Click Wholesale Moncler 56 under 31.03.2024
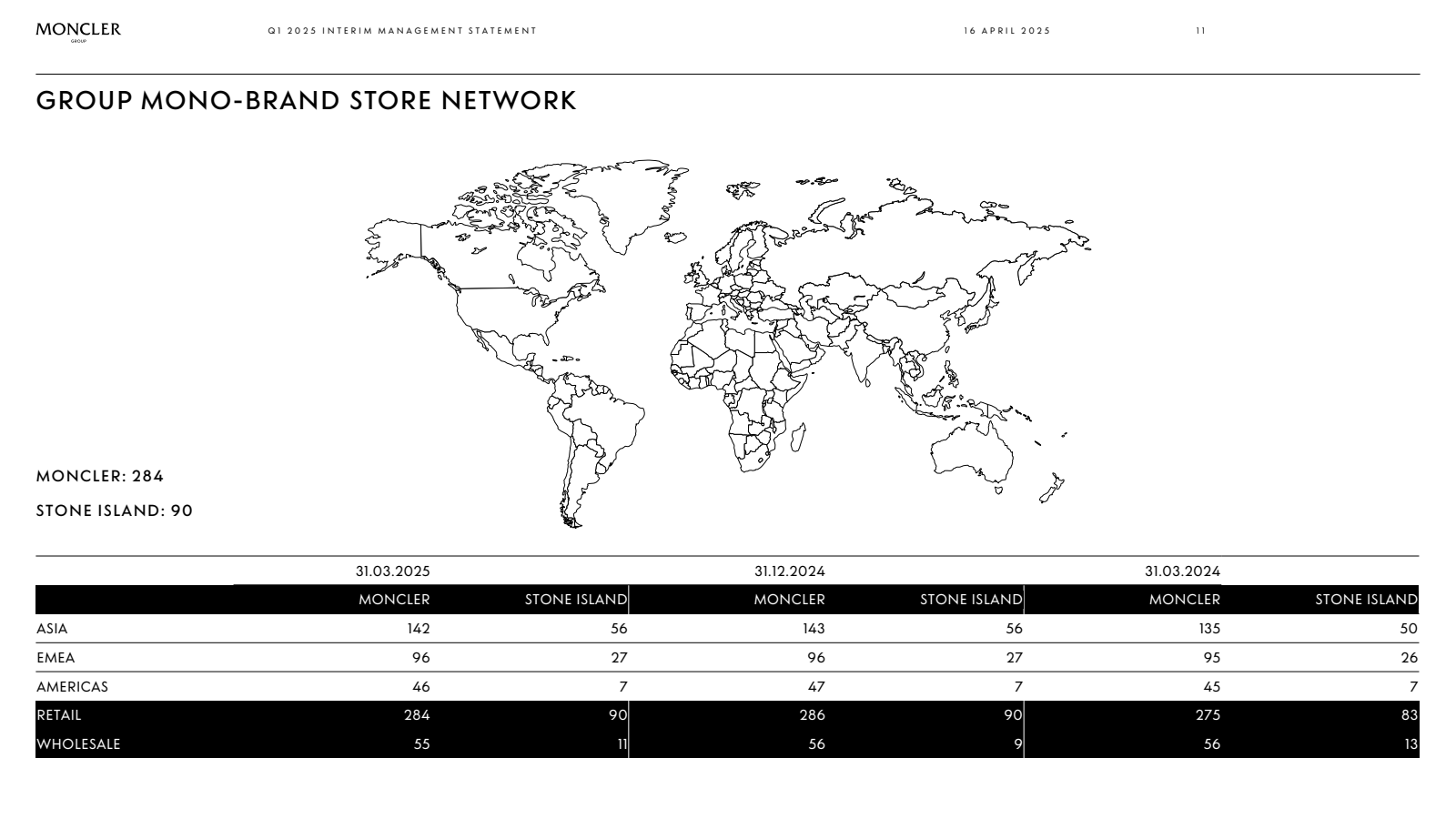Viewport: 1456px width, 819px height. click(x=1212, y=744)
